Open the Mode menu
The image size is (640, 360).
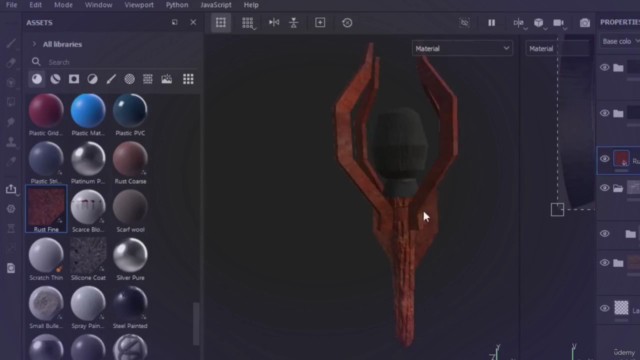pyautogui.click(x=63, y=5)
